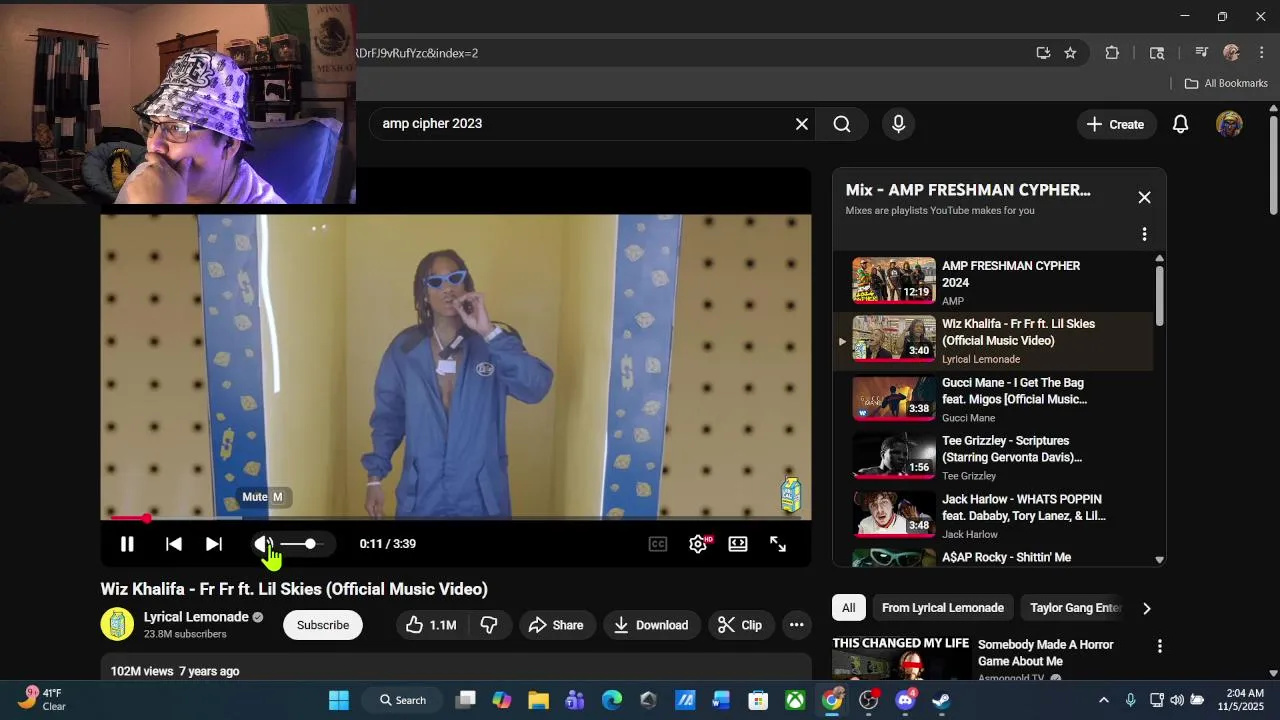Start voice search with the microphone button
Screen dimensions: 1280x720
point(898,124)
